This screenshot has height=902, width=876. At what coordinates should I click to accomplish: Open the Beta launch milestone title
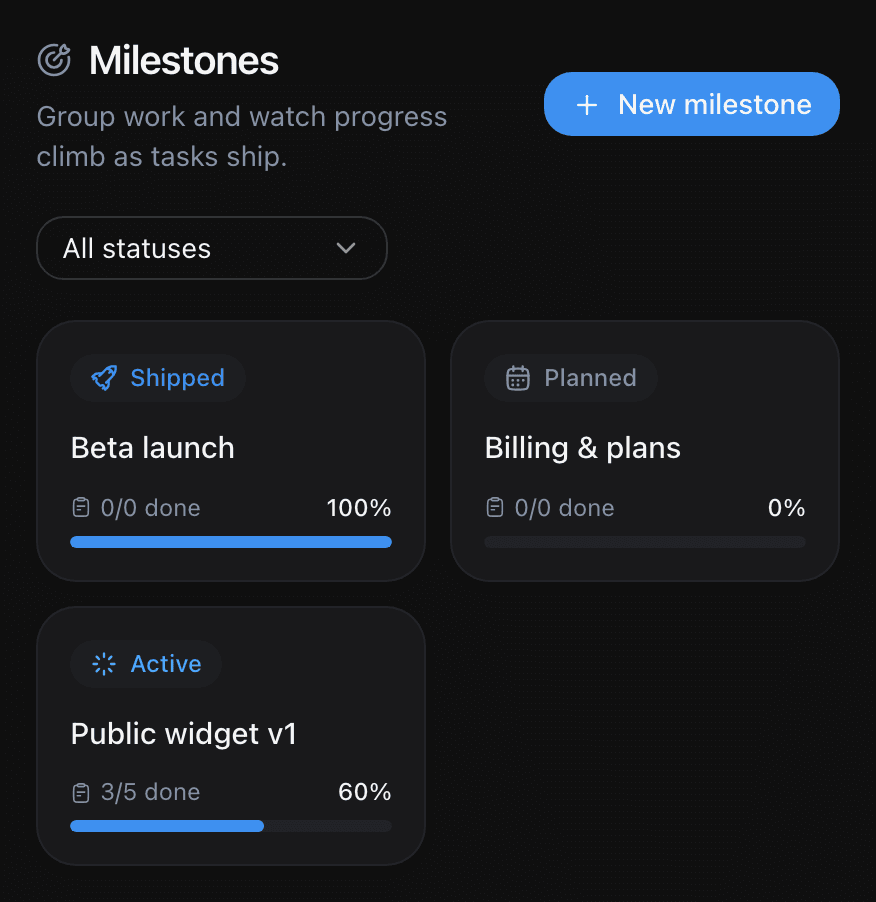(152, 448)
